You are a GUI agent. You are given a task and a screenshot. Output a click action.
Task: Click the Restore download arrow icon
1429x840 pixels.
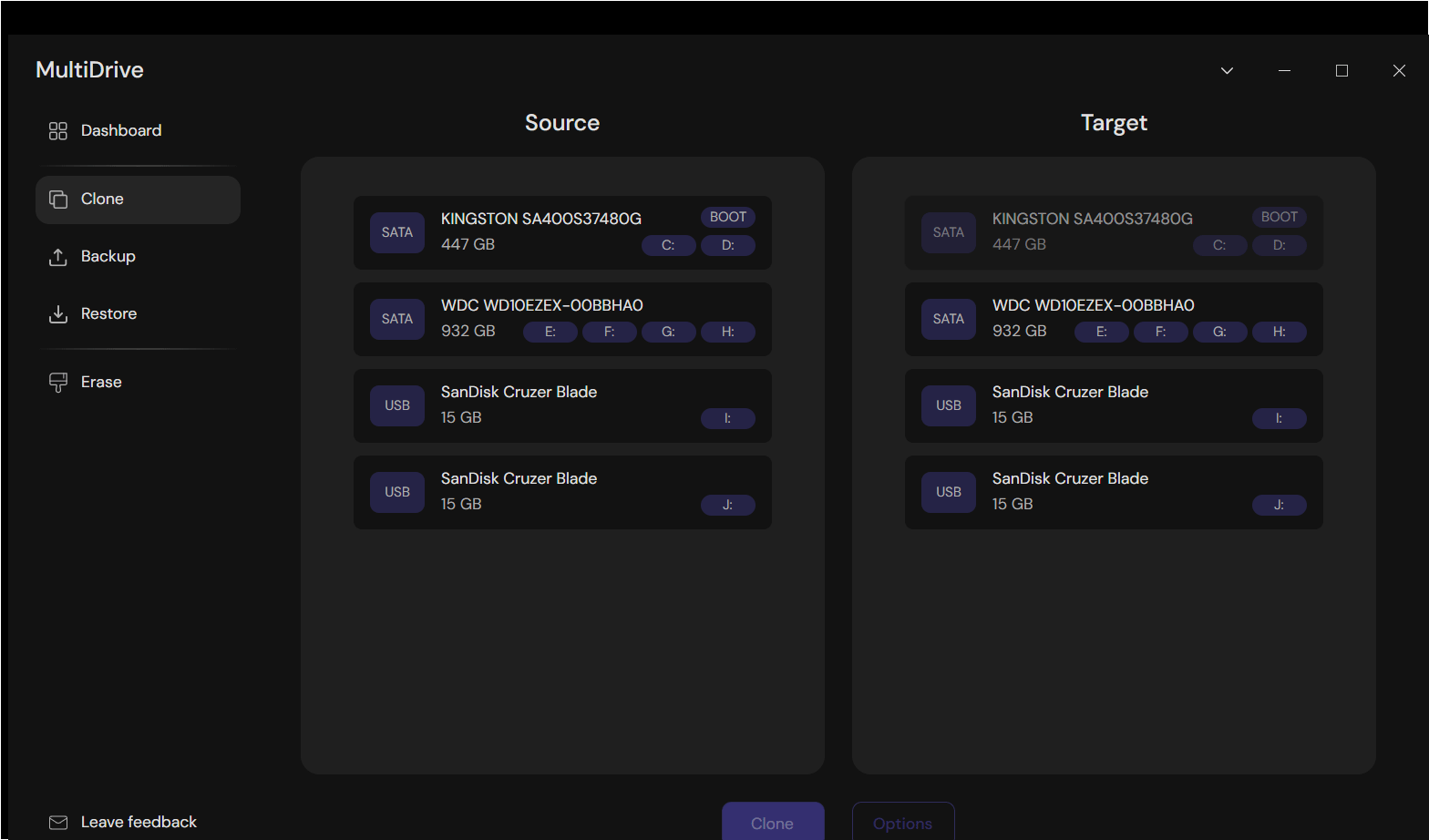58,314
